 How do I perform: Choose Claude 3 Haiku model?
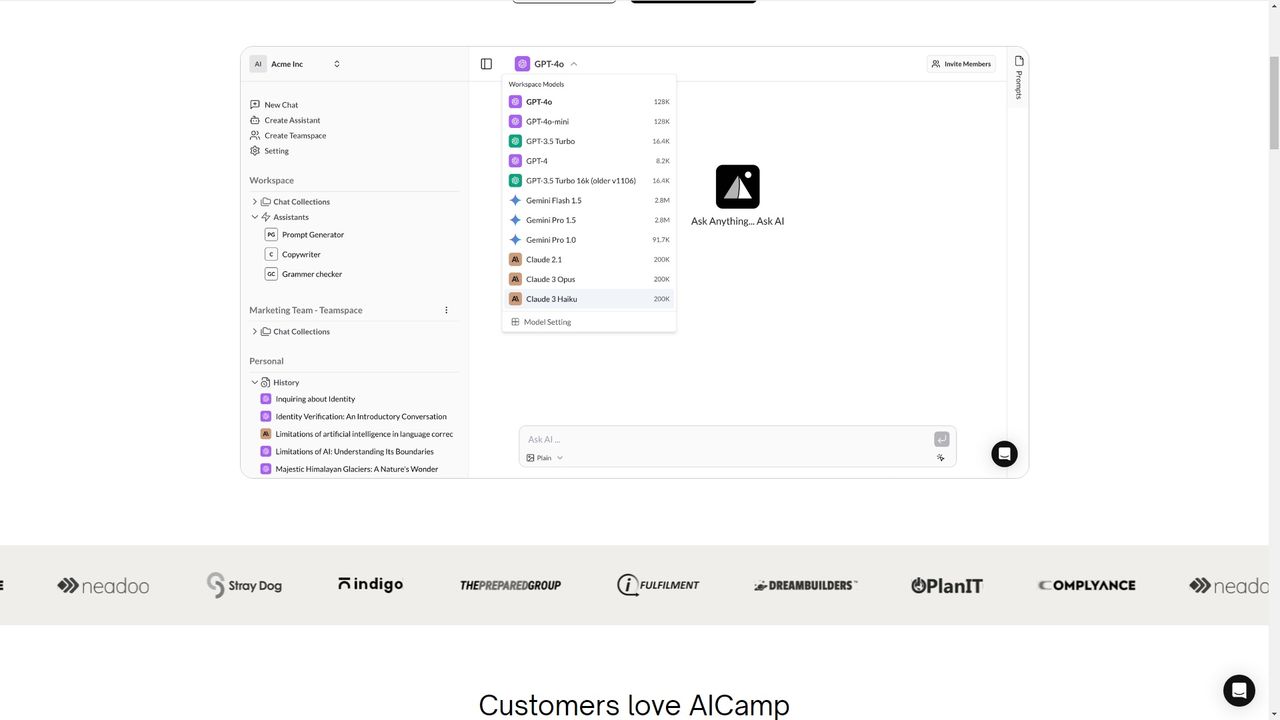click(x=589, y=299)
